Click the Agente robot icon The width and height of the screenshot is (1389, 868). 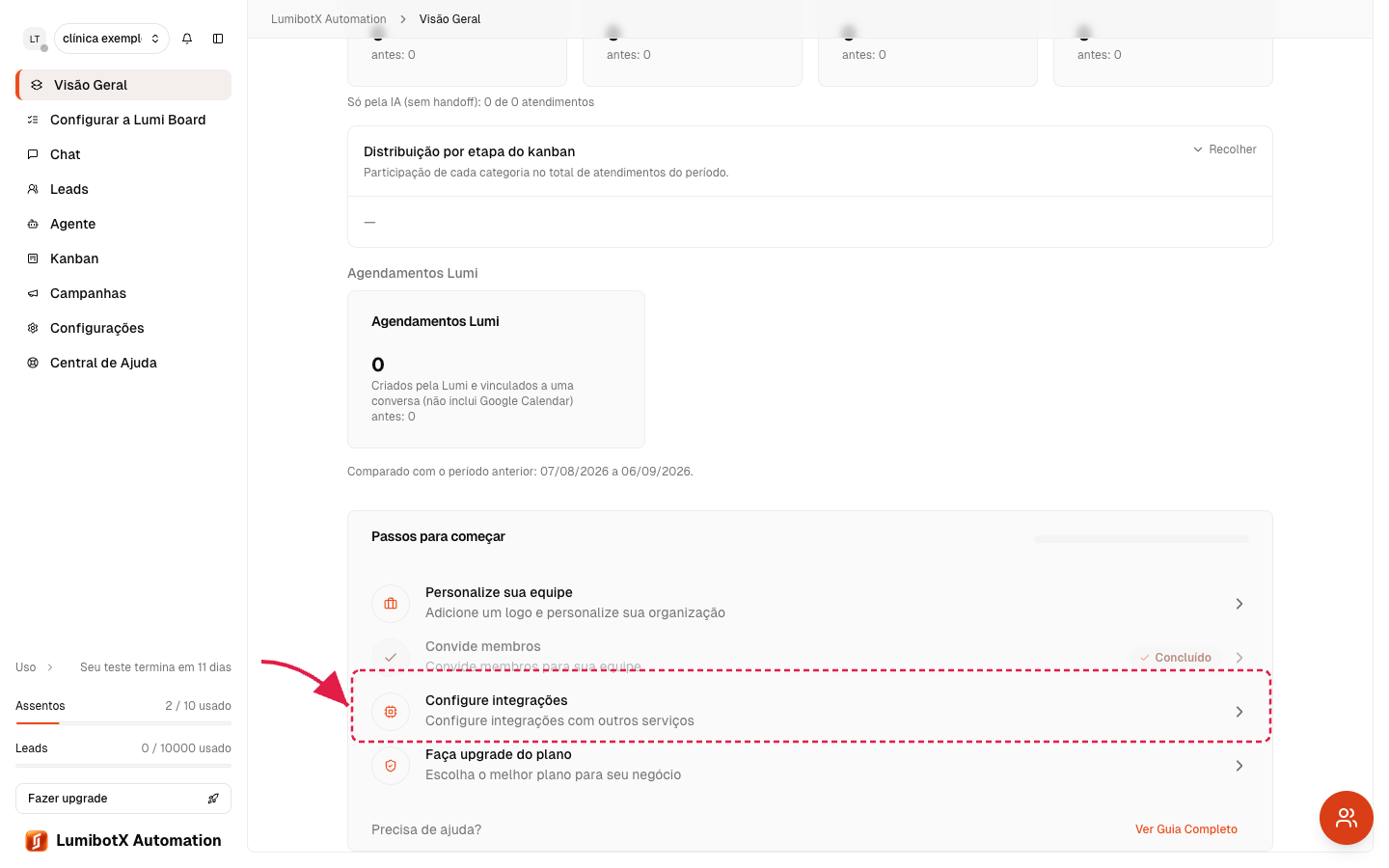[33, 224]
